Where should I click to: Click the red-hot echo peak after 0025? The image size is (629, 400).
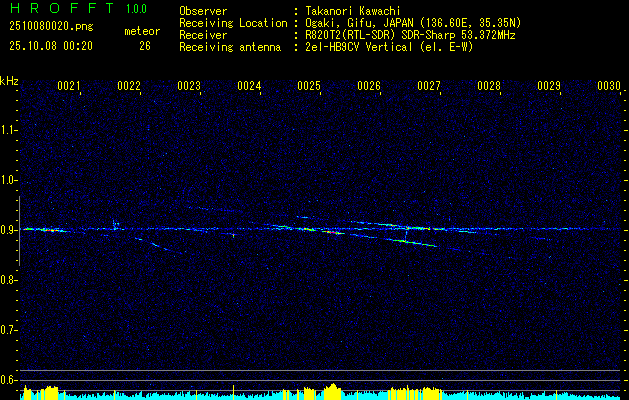[x=332, y=232]
